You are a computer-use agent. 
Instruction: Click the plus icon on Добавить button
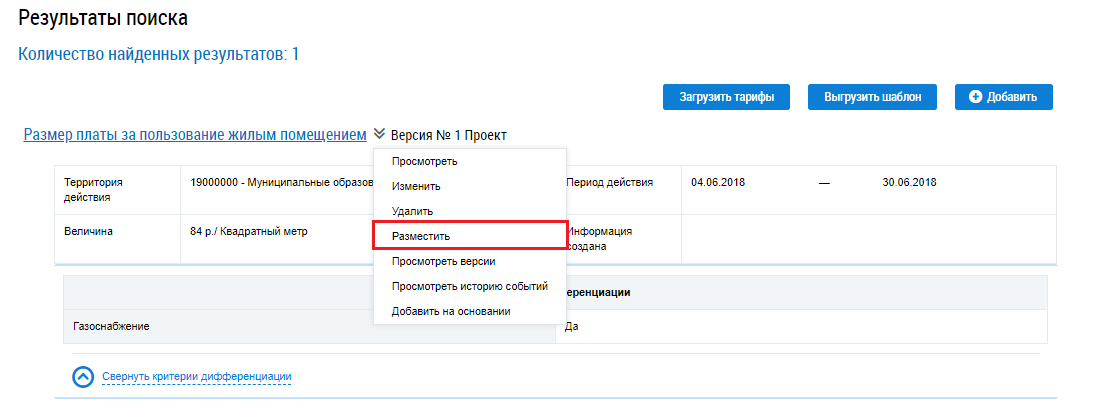click(x=976, y=97)
